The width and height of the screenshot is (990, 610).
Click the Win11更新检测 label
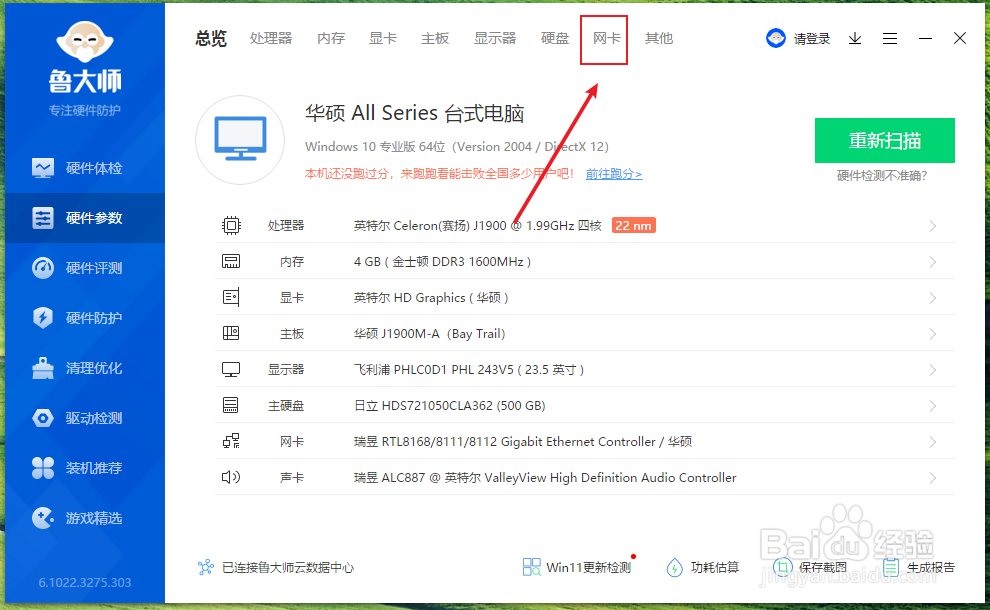click(588, 567)
